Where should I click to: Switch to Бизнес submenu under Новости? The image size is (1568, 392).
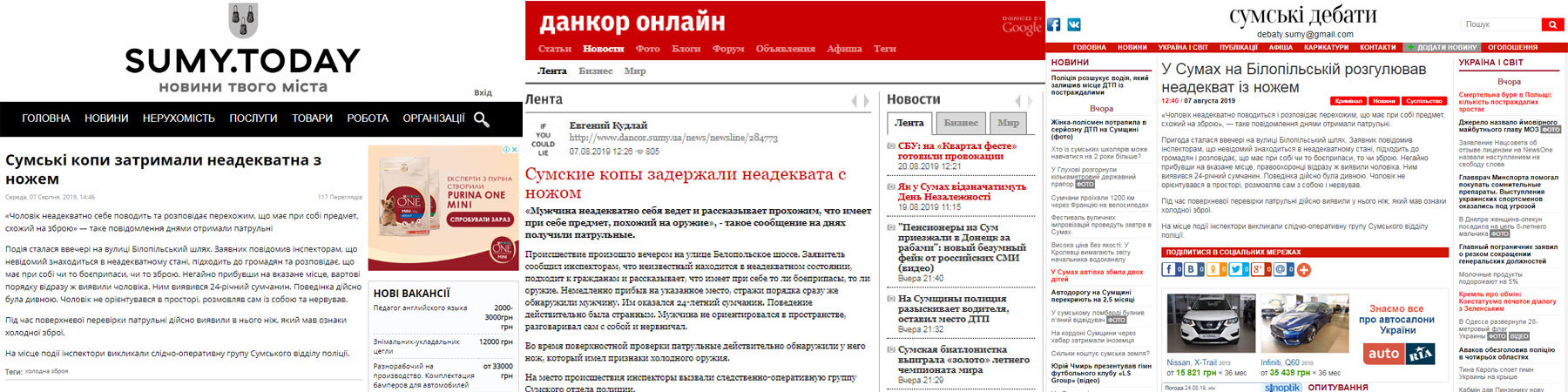tap(596, 71)
